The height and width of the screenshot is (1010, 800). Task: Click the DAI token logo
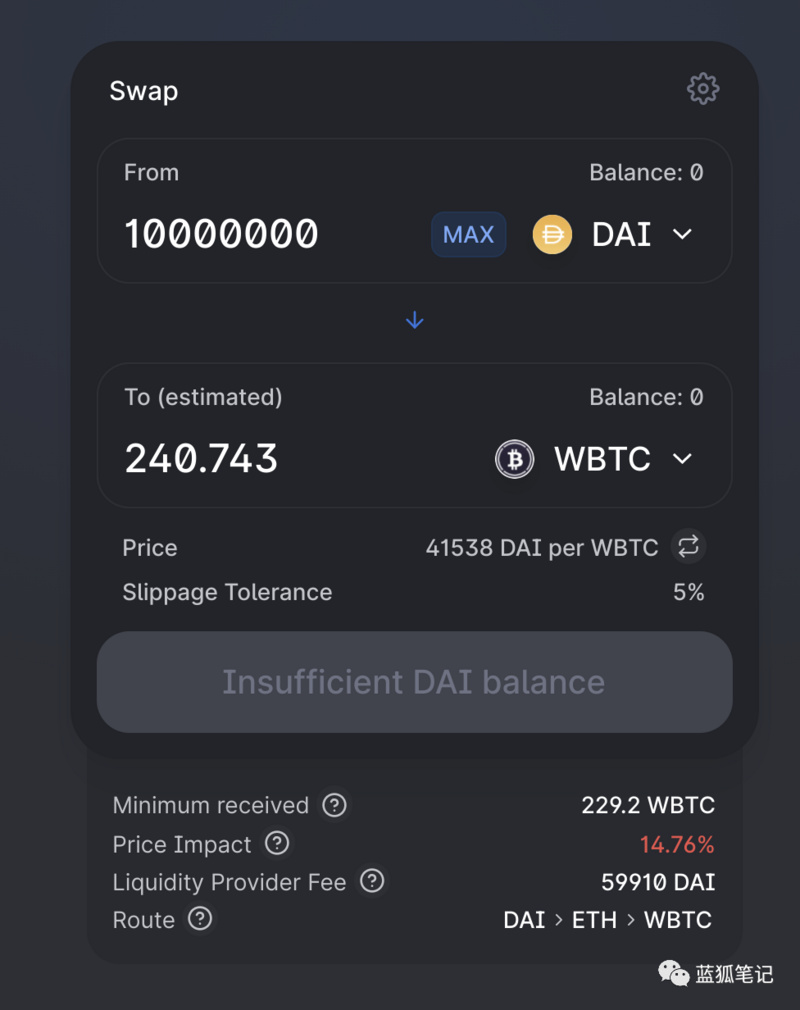(552, 235)
